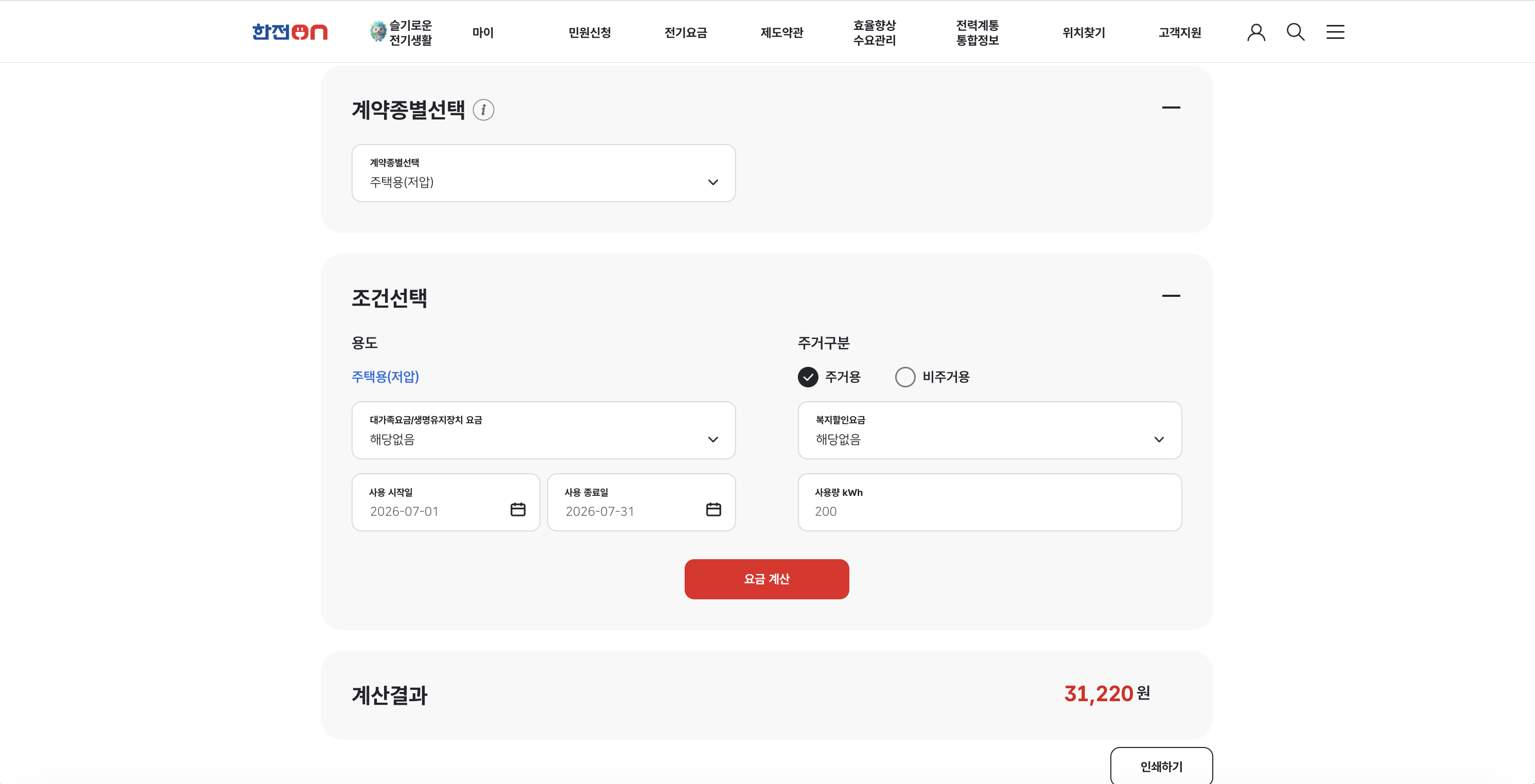Screen dimensions: 1535x784
Task: Open calendar for 사용 시작일
Action: coord(518,510)
